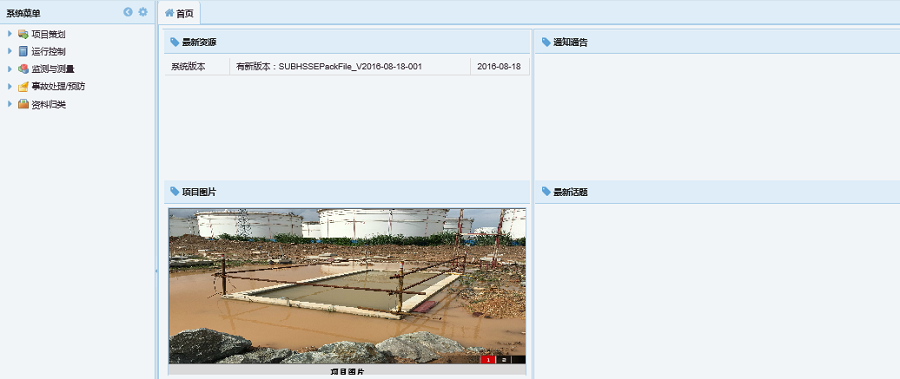Select the 事故处理/预防 menu item
This screenshot has width=900, height=379.
pyautogui.click(x=59, y=87)
